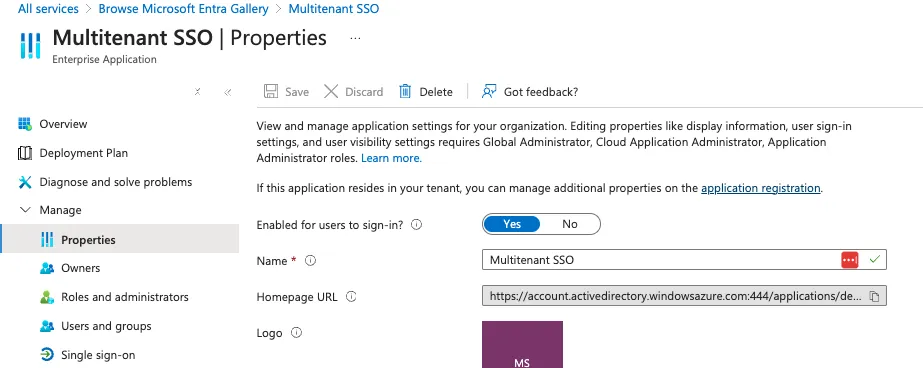
Task: Click the Delete button
Action: point(426,91)
